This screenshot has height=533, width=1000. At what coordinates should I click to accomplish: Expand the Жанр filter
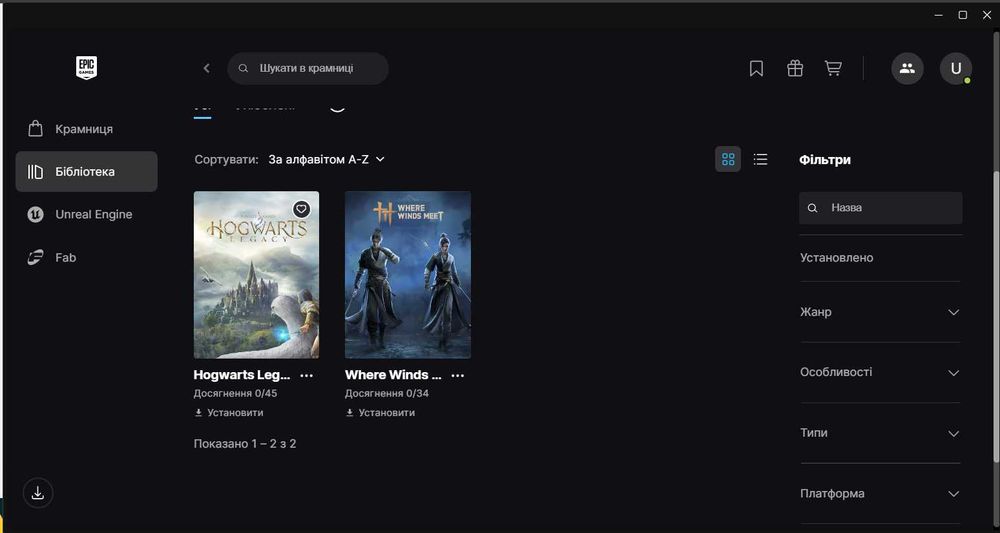pyautogui.click(x=880, y=312)
